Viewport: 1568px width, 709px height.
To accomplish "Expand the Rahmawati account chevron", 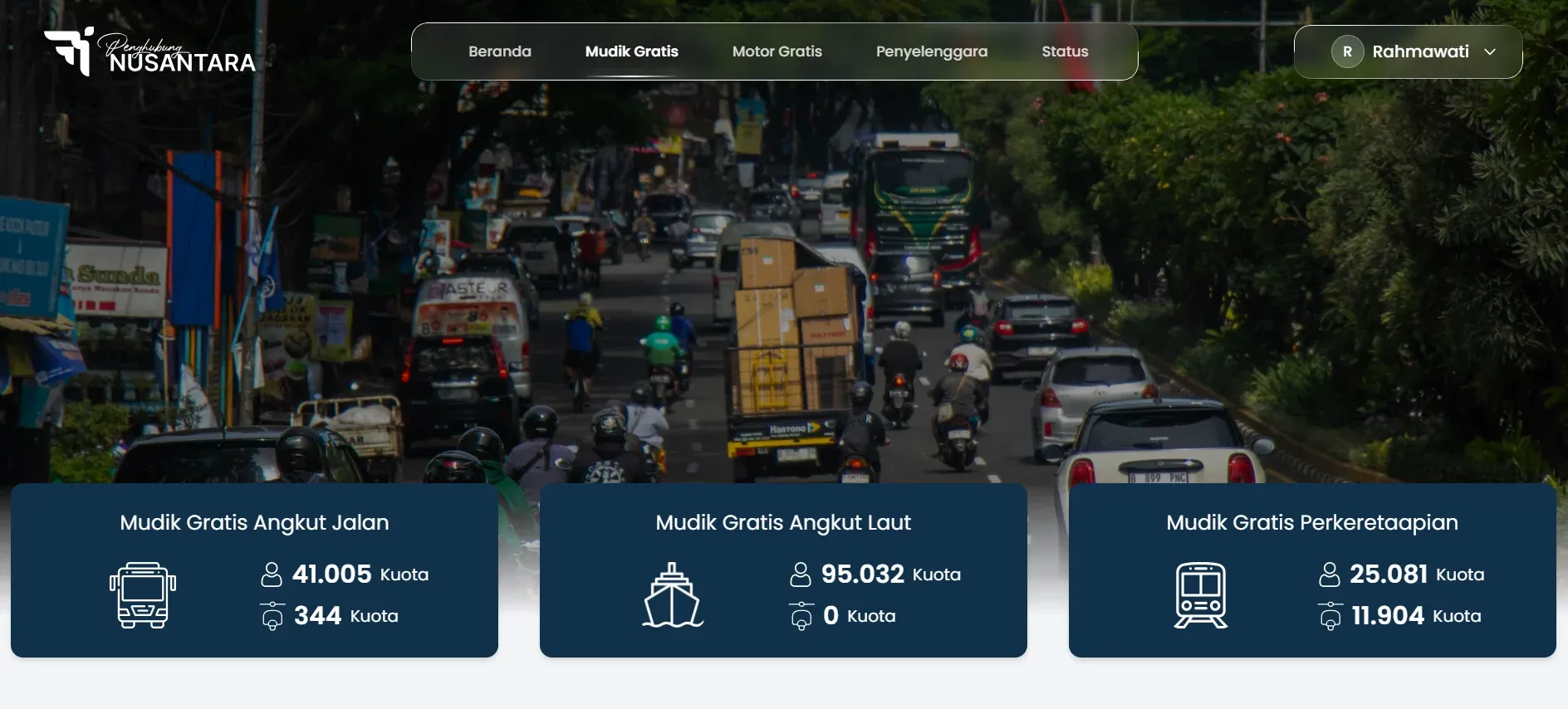I will tap(1490, 51).
